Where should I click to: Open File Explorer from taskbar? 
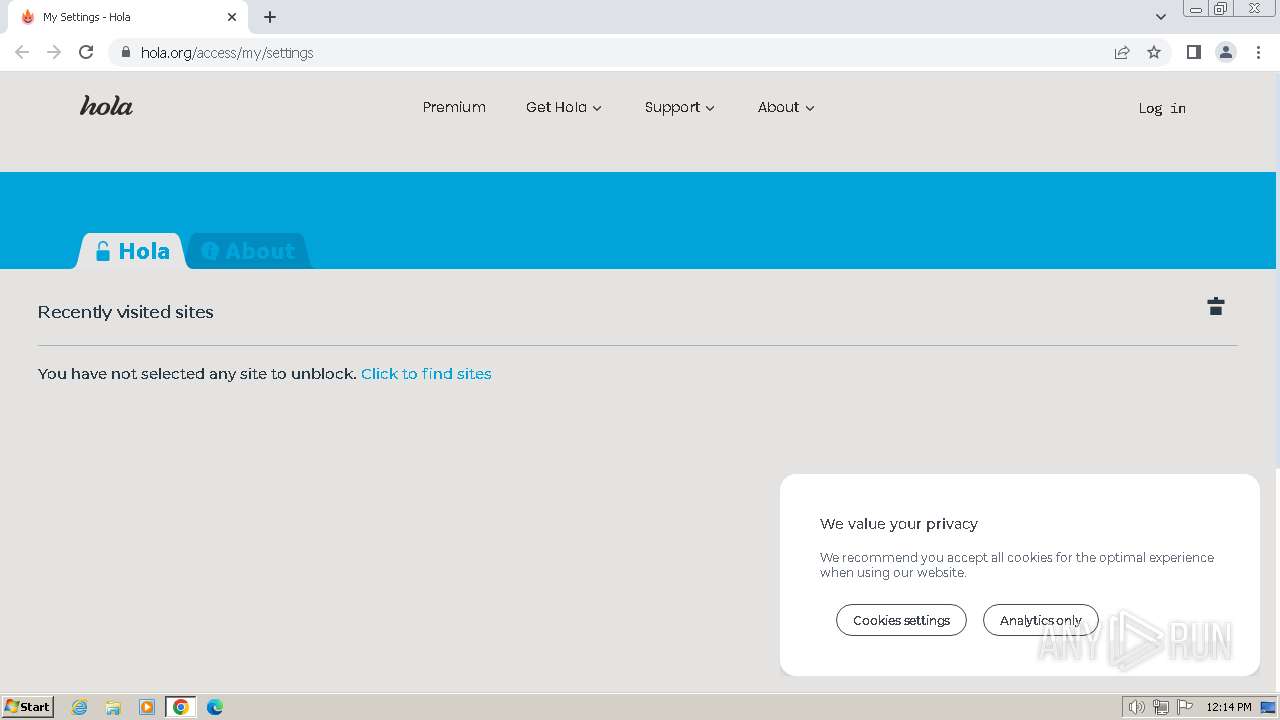tap(113, 707)
